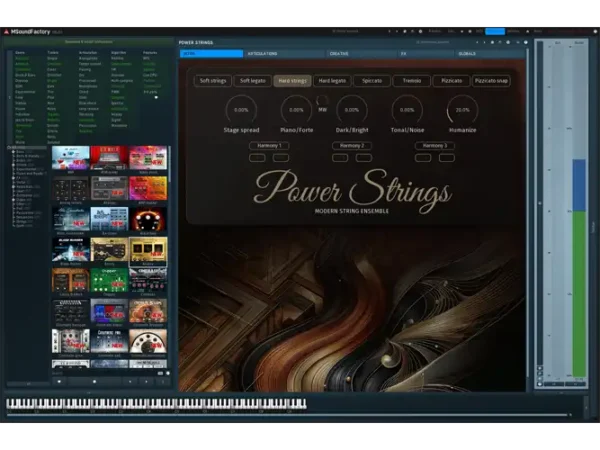
Task: Select the Spiccato articulation
Action: click(x=372, y=81)
